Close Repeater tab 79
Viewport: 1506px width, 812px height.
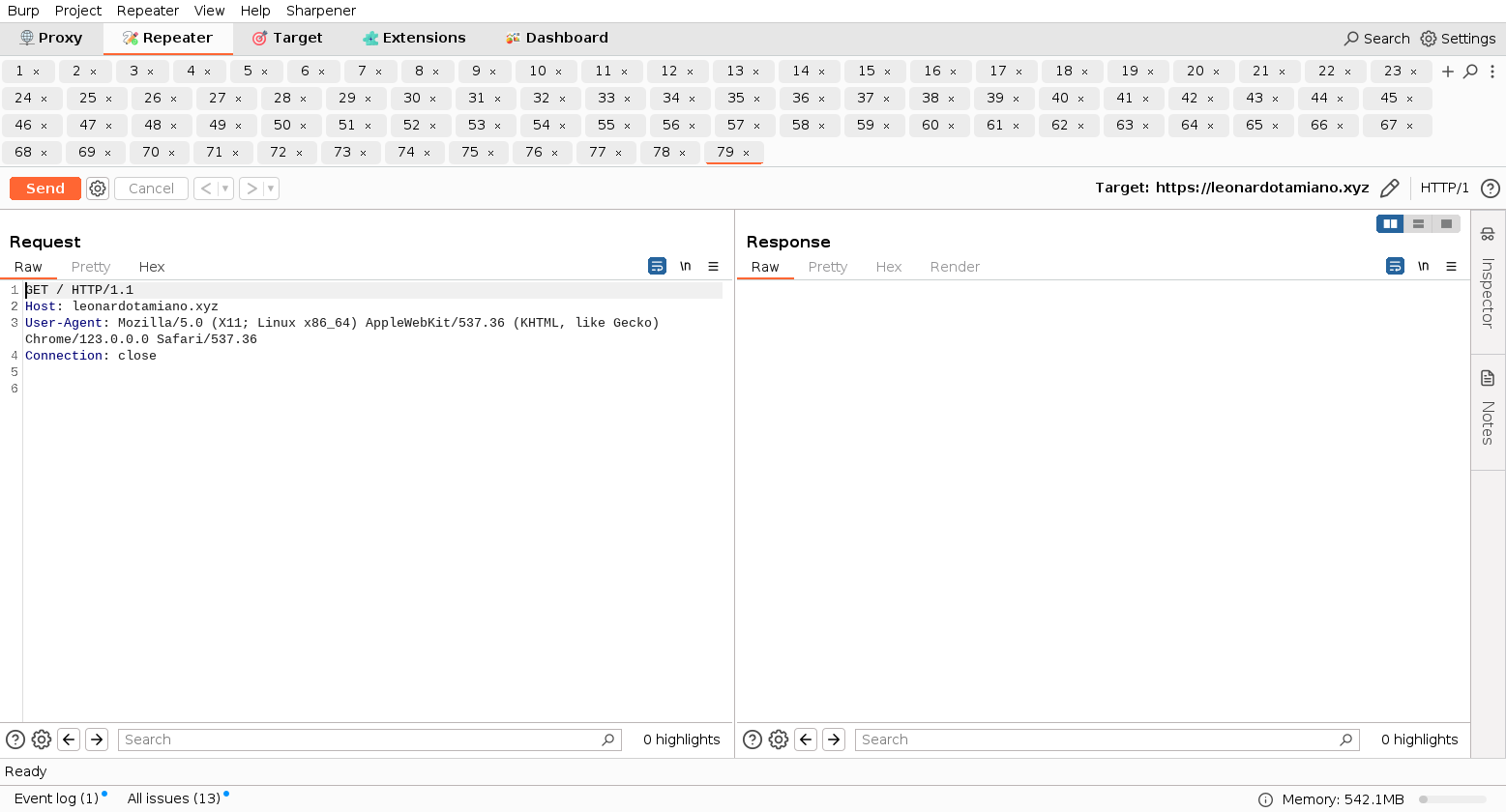pos(746,153)
